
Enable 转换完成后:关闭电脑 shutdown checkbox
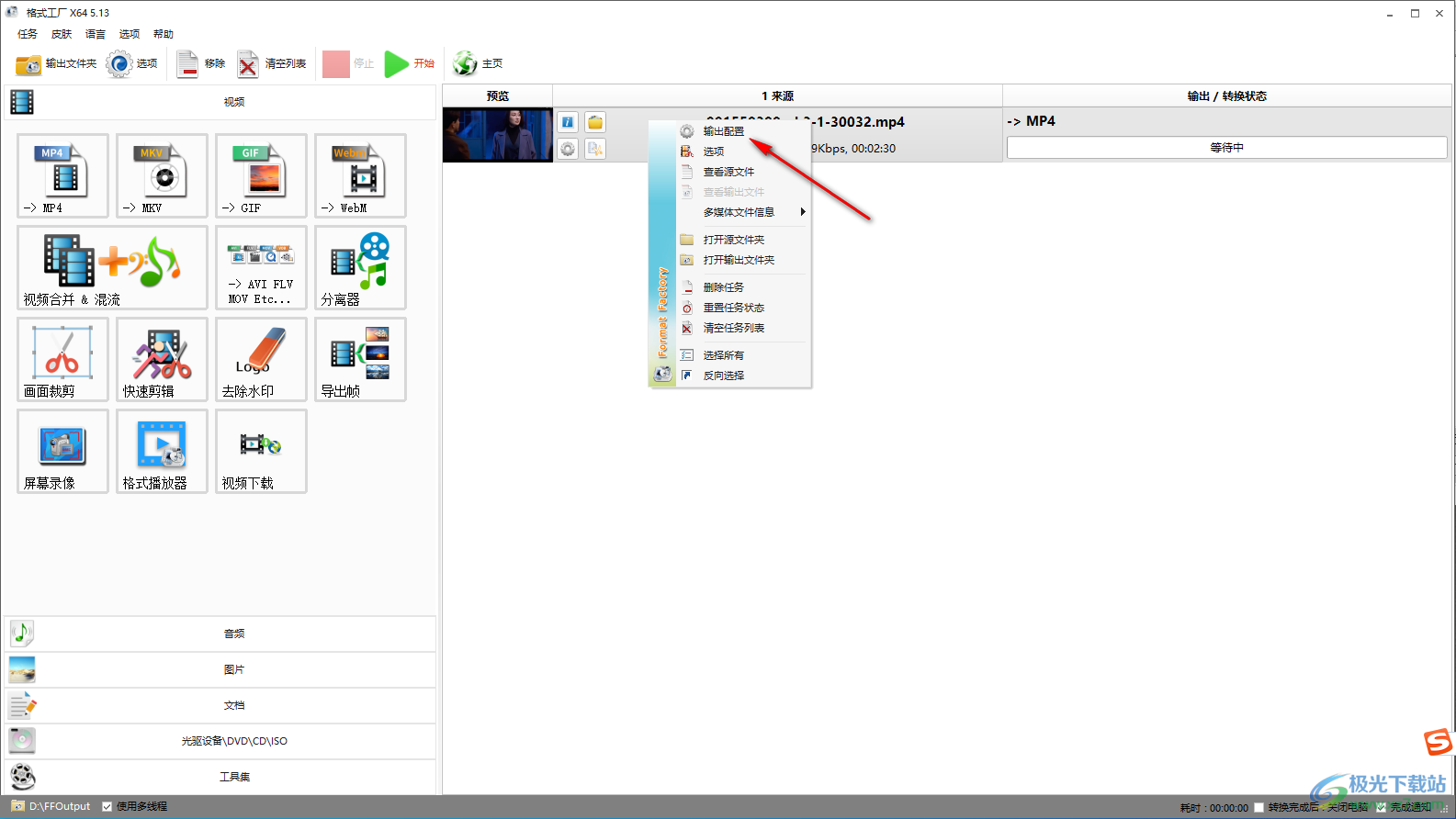[1258, 807]
